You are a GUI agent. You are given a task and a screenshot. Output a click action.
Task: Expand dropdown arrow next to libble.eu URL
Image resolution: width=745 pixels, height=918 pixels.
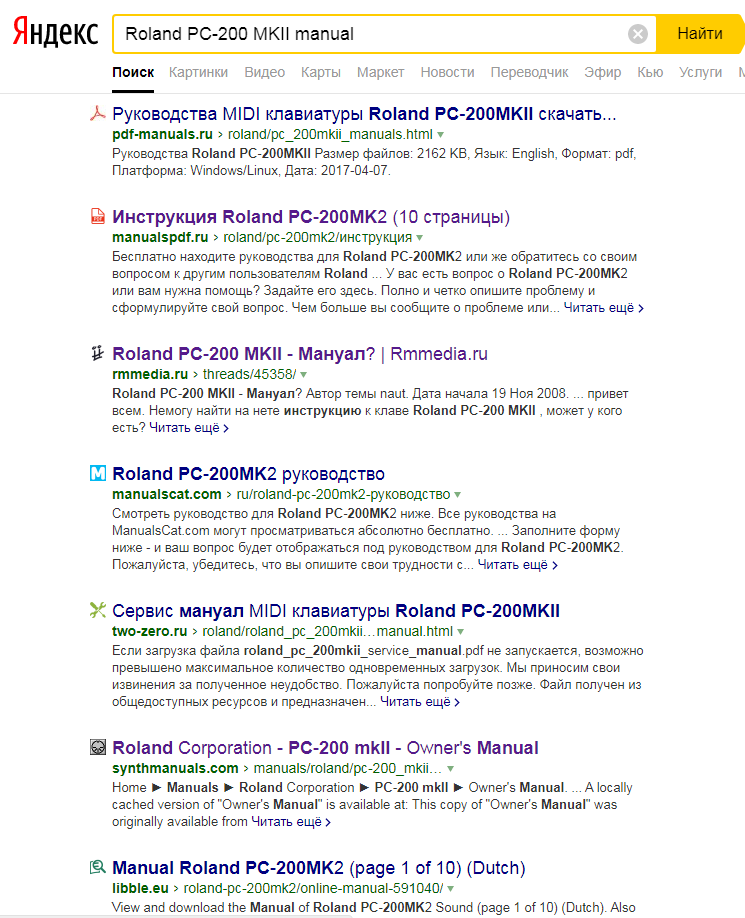point(451,889)
